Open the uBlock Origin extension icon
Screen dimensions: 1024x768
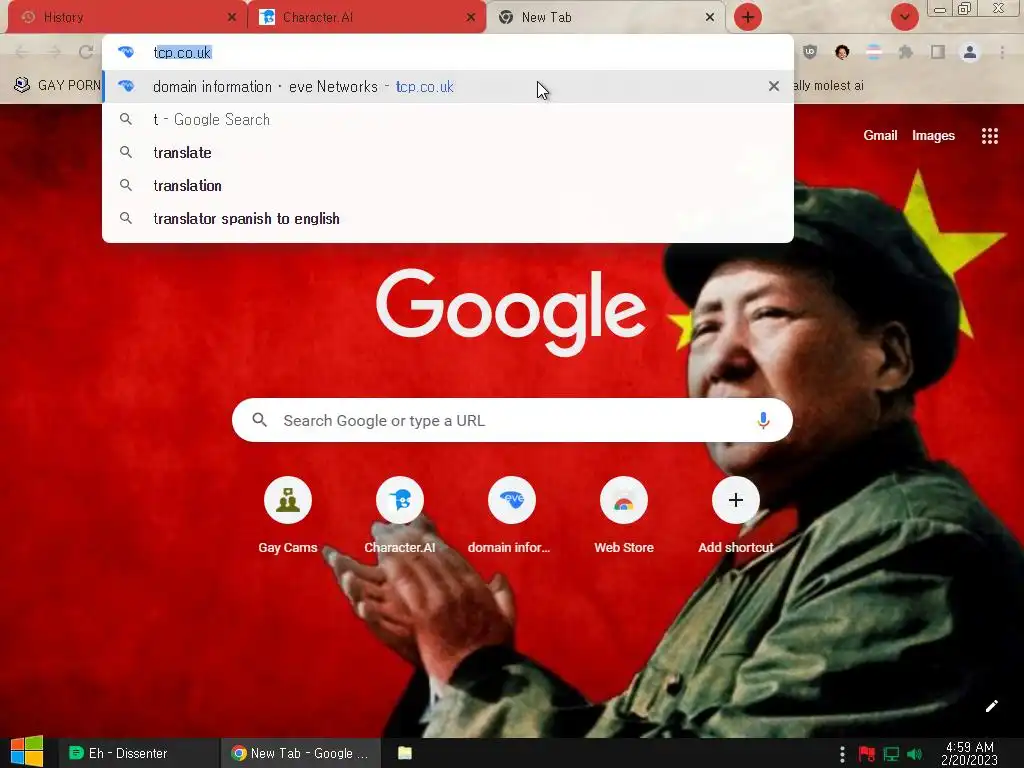(810, 52)
